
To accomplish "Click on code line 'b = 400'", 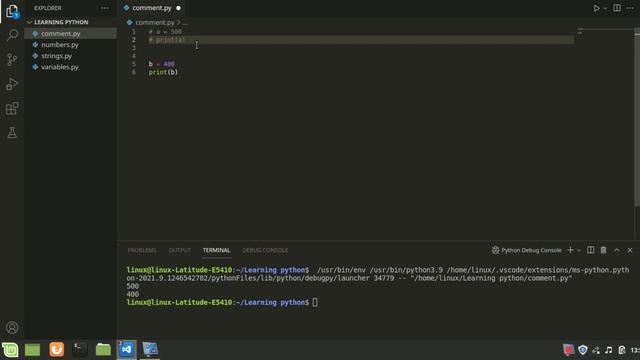I will (162, 64).
